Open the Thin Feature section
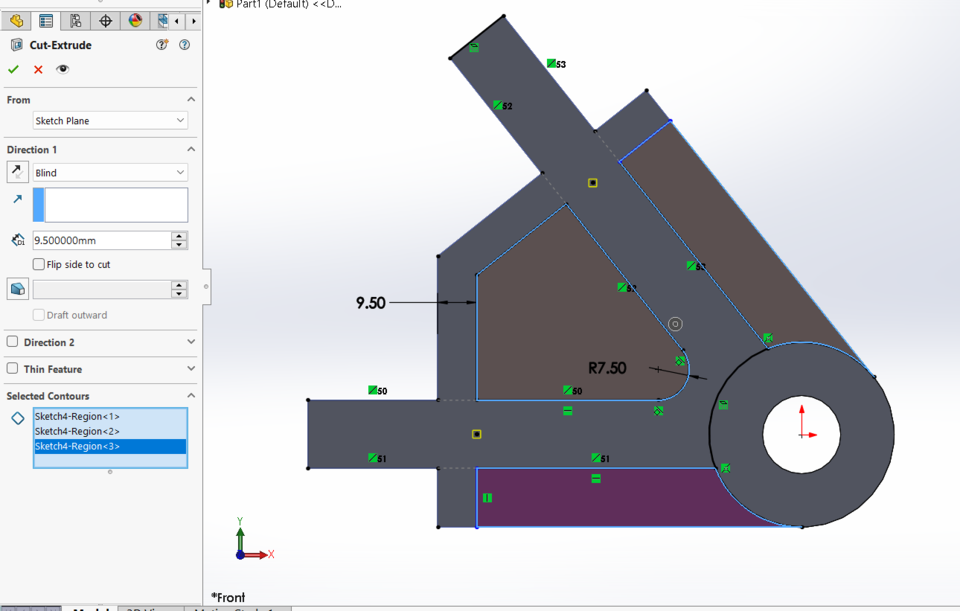This screenshot has width=960, height=611. point(190,366)
